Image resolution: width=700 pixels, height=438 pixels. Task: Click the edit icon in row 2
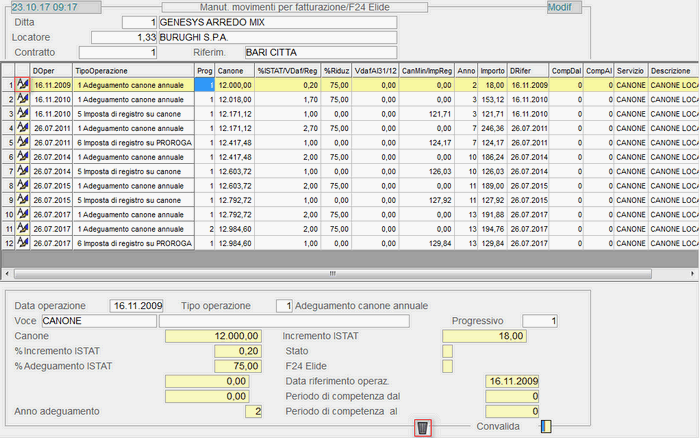point(22,99)
